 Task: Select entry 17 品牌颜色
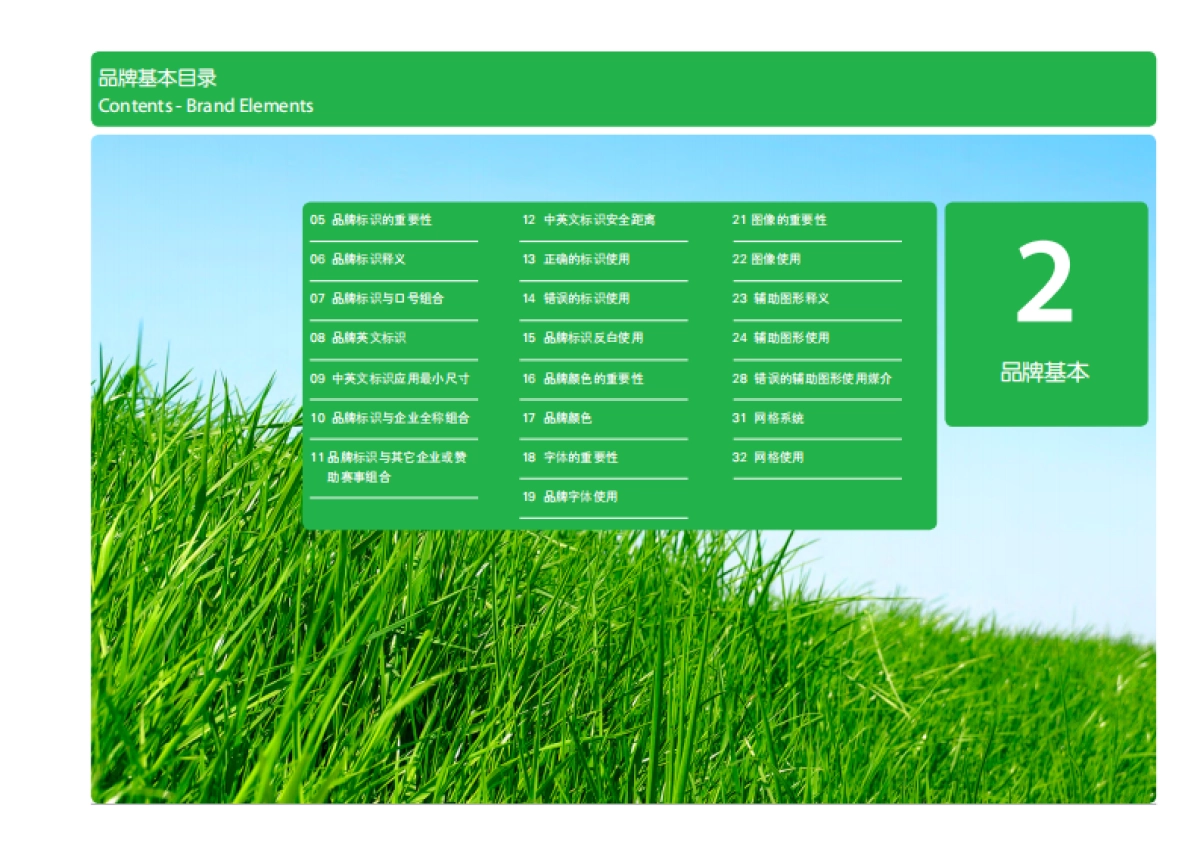coord(557,418)
